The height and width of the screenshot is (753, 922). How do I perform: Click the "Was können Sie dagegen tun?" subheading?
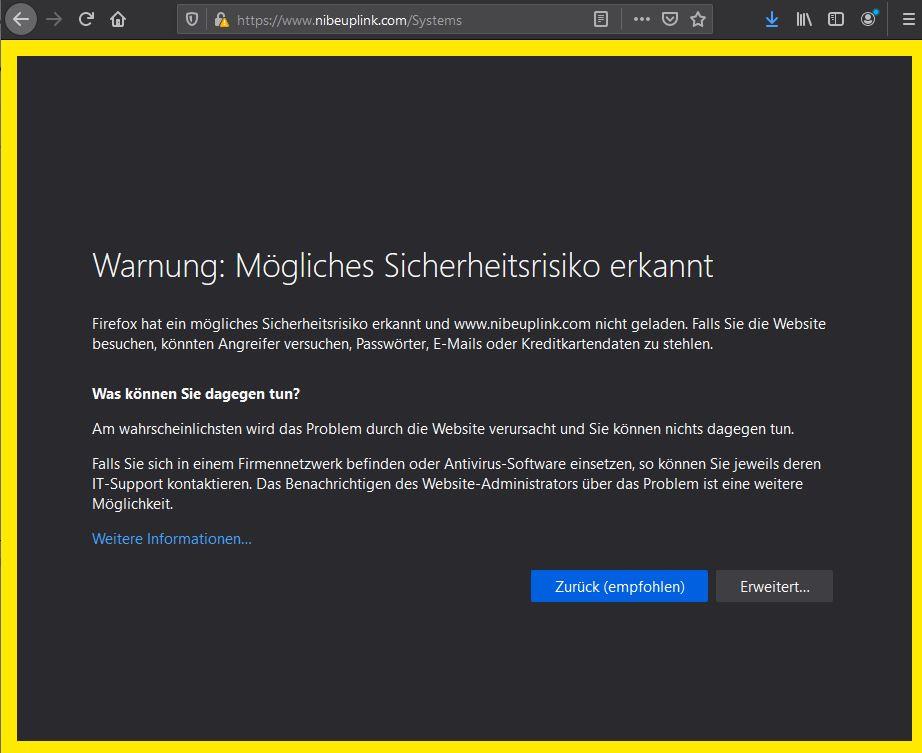click(196, 394)
